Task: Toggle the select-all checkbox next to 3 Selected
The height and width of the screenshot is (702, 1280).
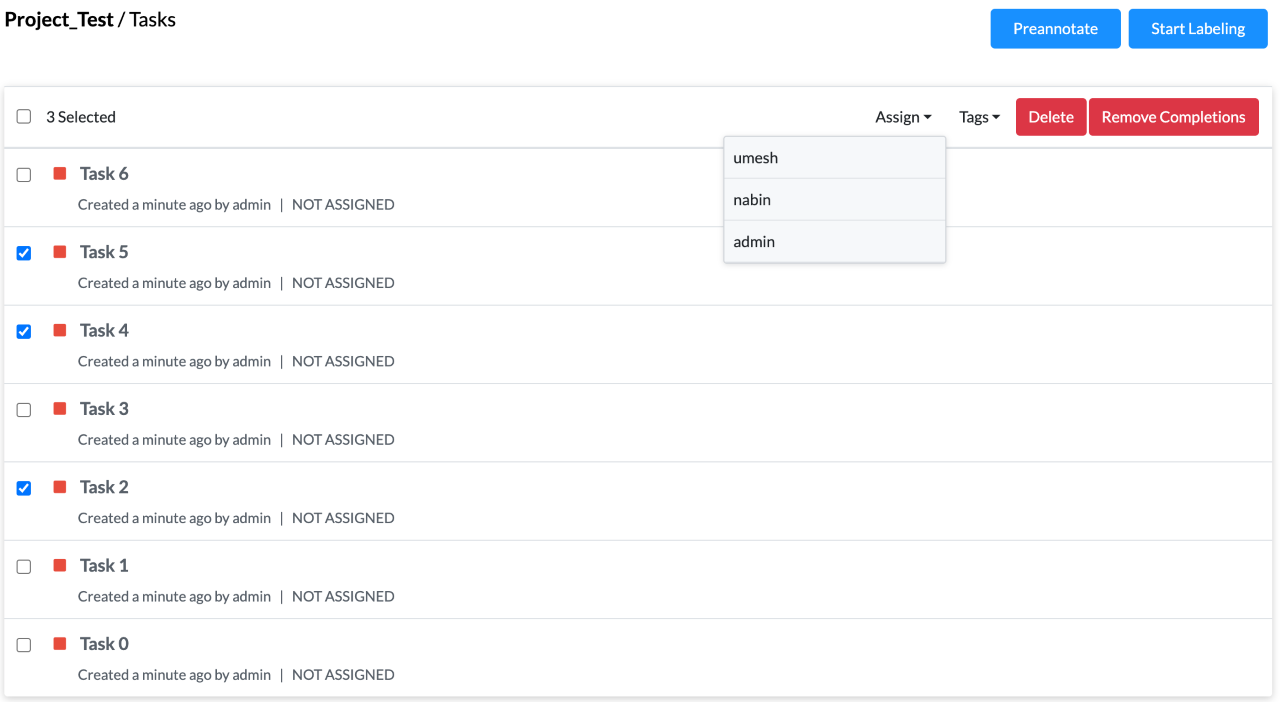Action: pos(24,117)
